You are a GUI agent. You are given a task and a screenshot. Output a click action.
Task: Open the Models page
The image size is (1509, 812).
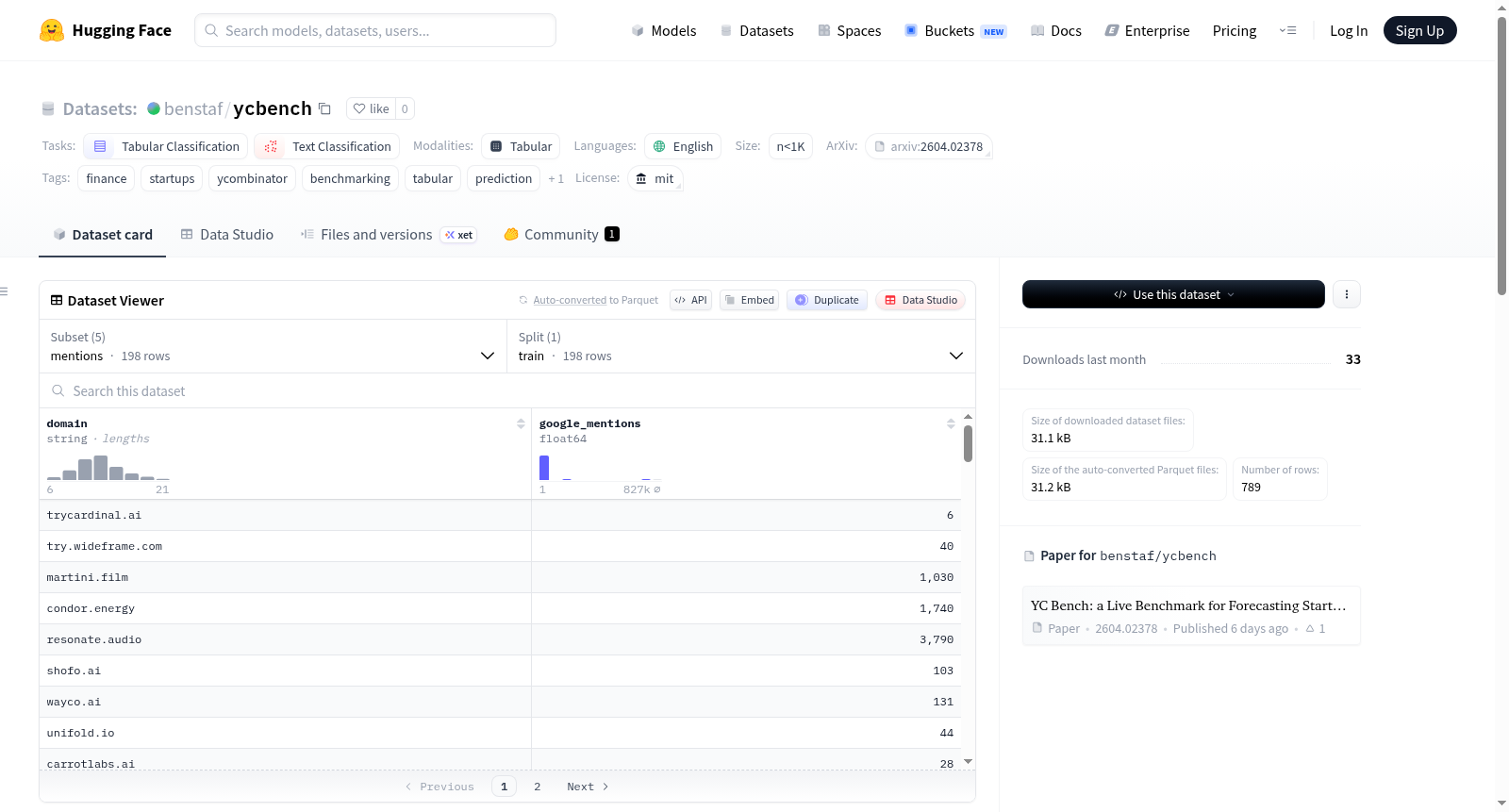click(x=664, y=30)
